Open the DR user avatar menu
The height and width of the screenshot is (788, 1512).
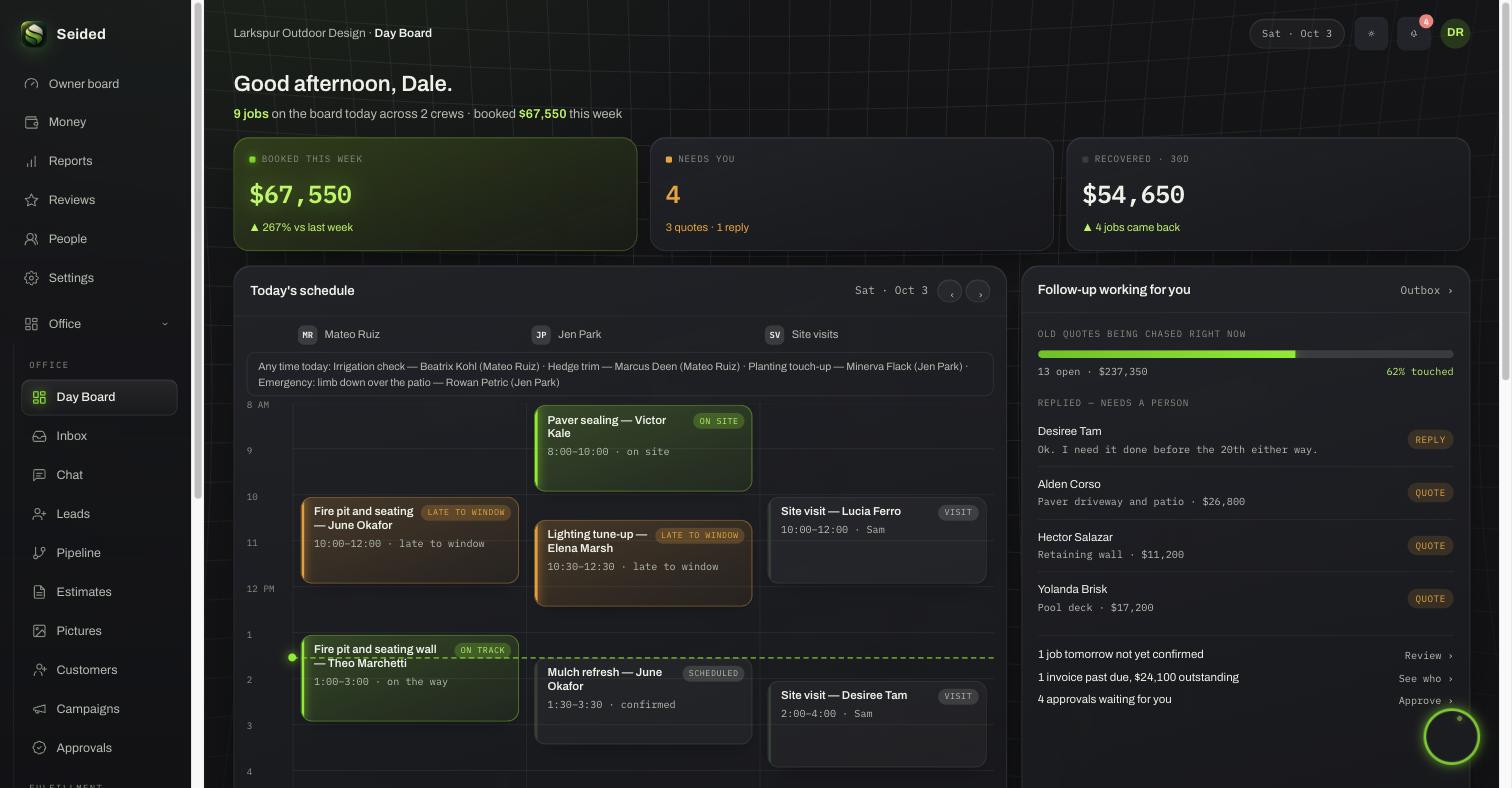click(1455, 33)
